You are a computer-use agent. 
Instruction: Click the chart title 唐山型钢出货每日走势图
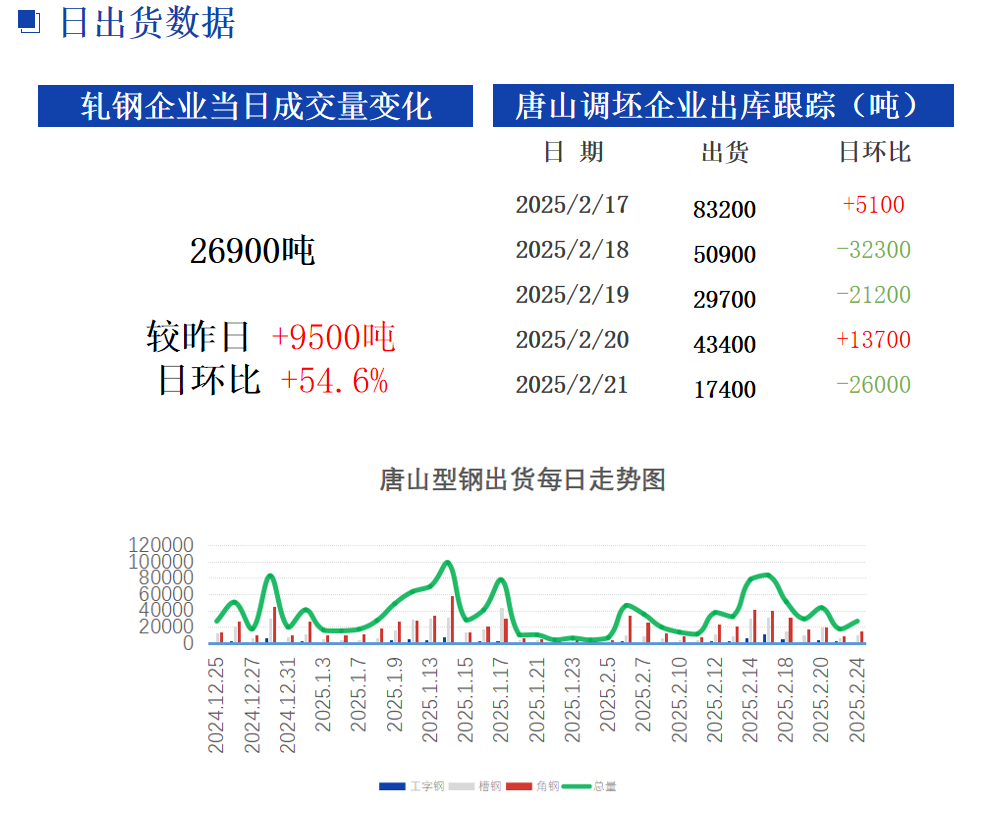522,480
